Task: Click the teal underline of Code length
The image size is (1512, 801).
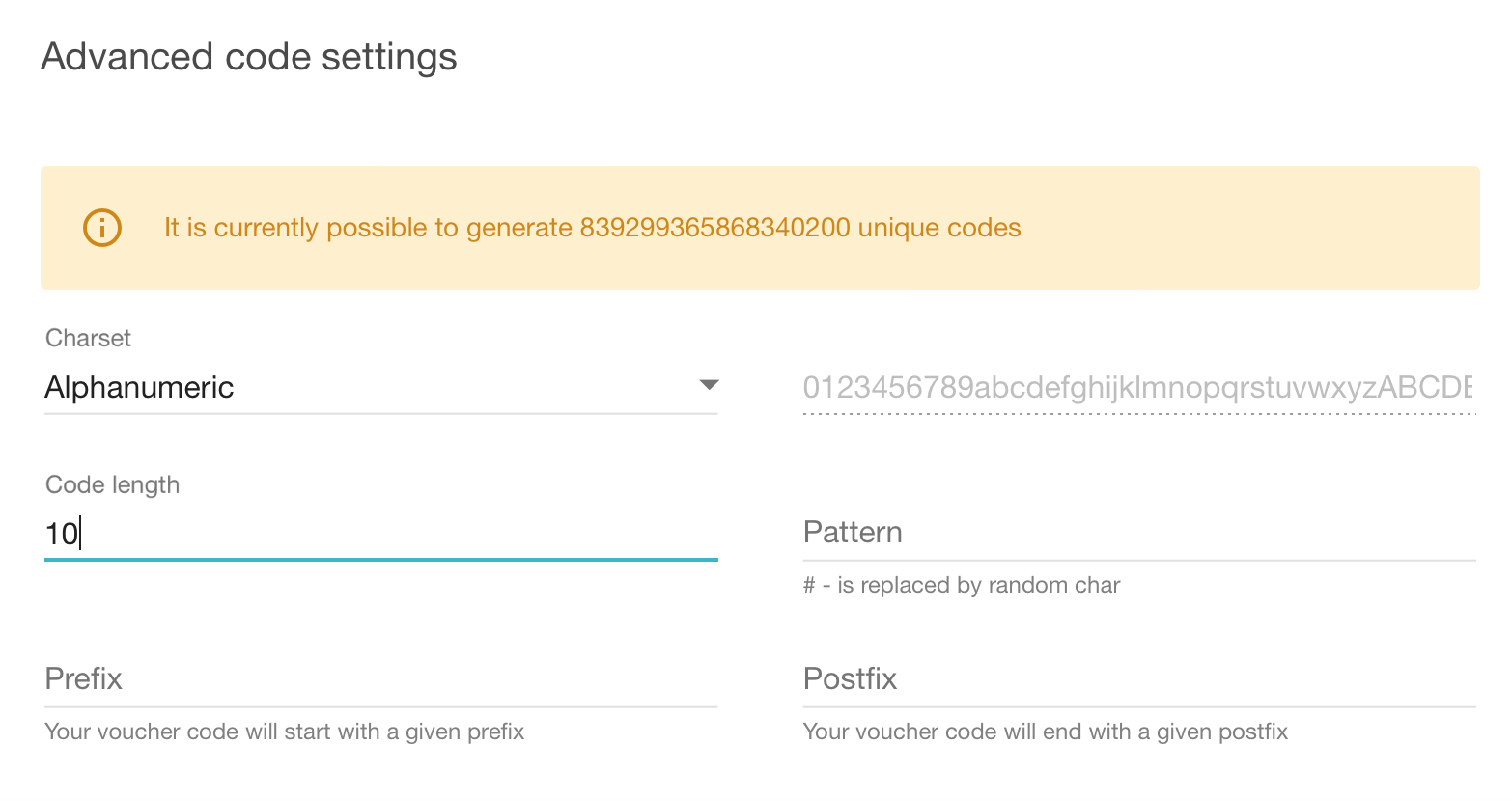Action: click(x=380, y=559)
